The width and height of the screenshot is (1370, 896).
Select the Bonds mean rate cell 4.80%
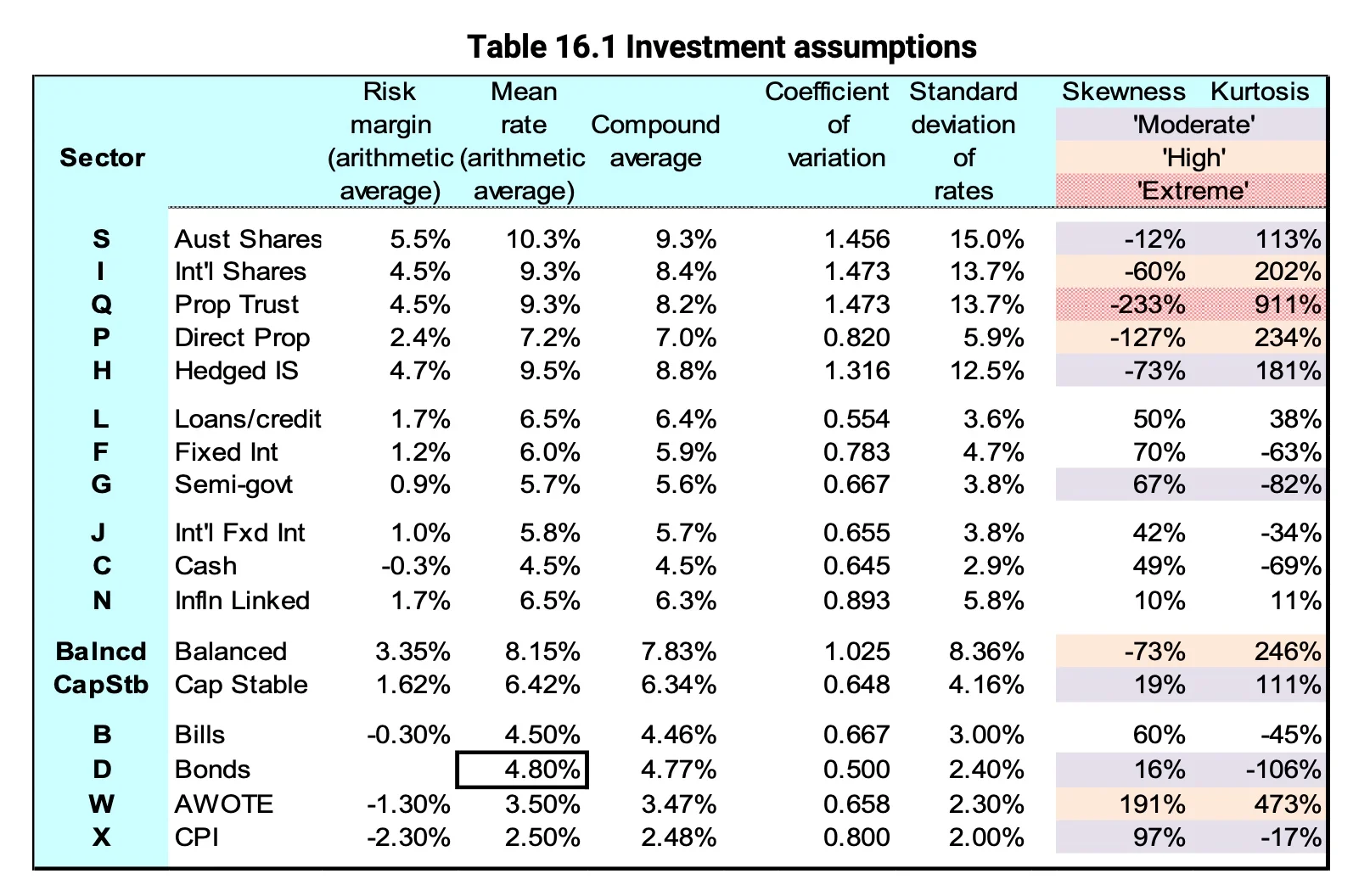pyautogui.click(x=522, y=770)
